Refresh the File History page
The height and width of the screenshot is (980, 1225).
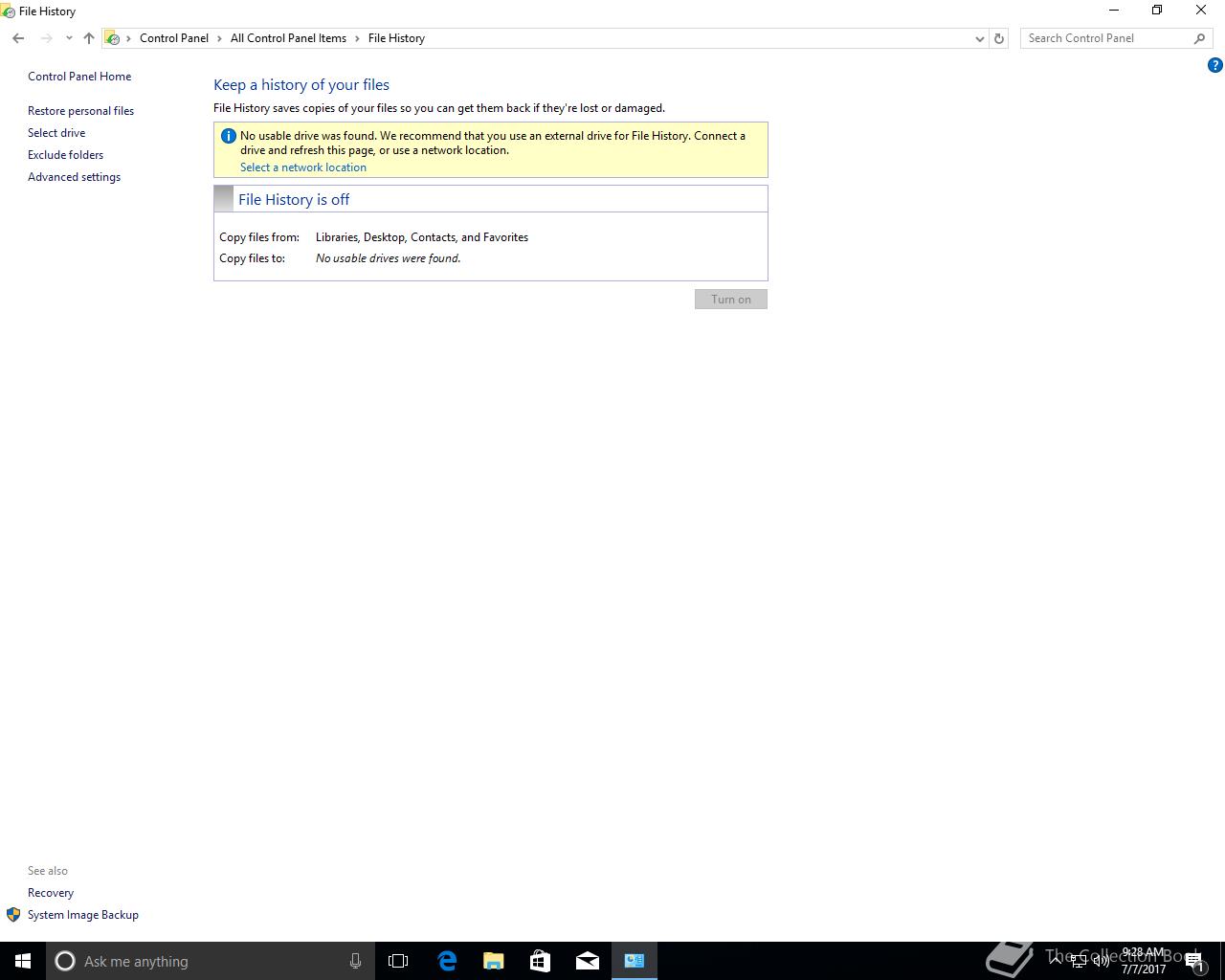(999, 38)
